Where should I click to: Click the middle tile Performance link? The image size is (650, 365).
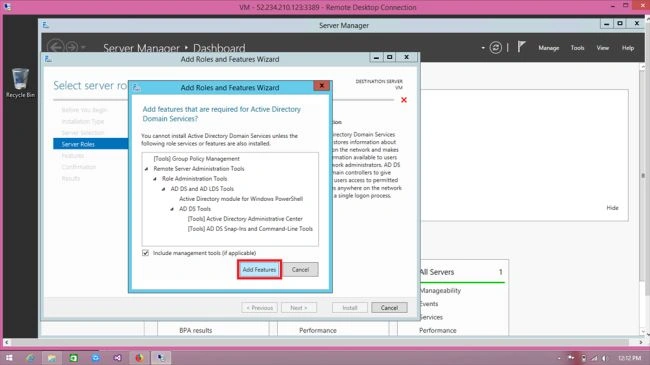coord(318,331)
